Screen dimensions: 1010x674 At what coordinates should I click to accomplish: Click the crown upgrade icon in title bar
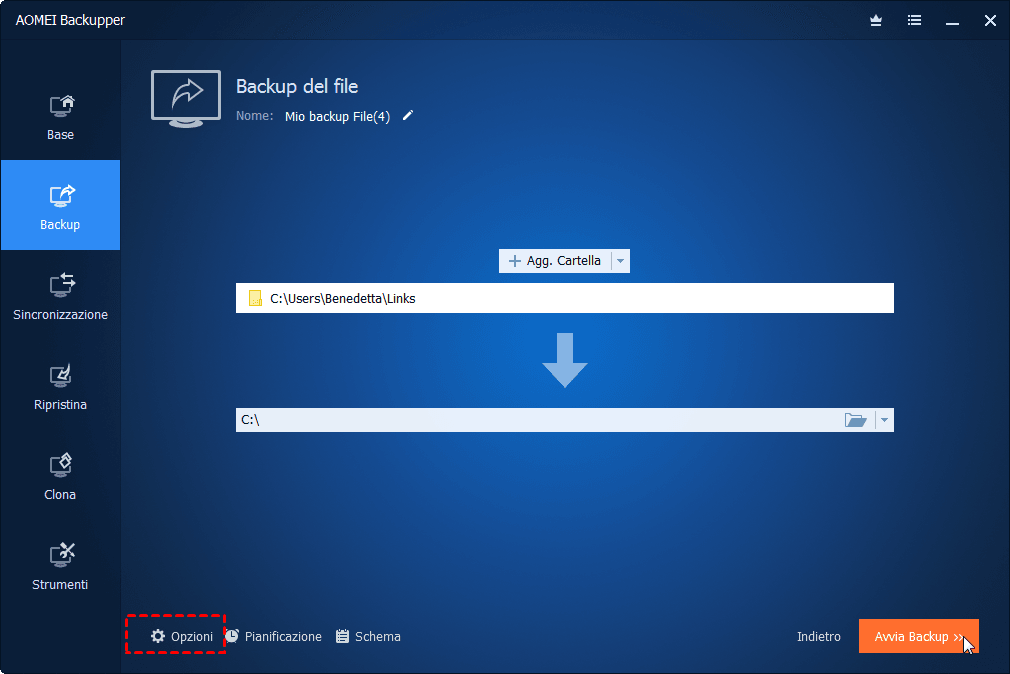pos(876,21)
